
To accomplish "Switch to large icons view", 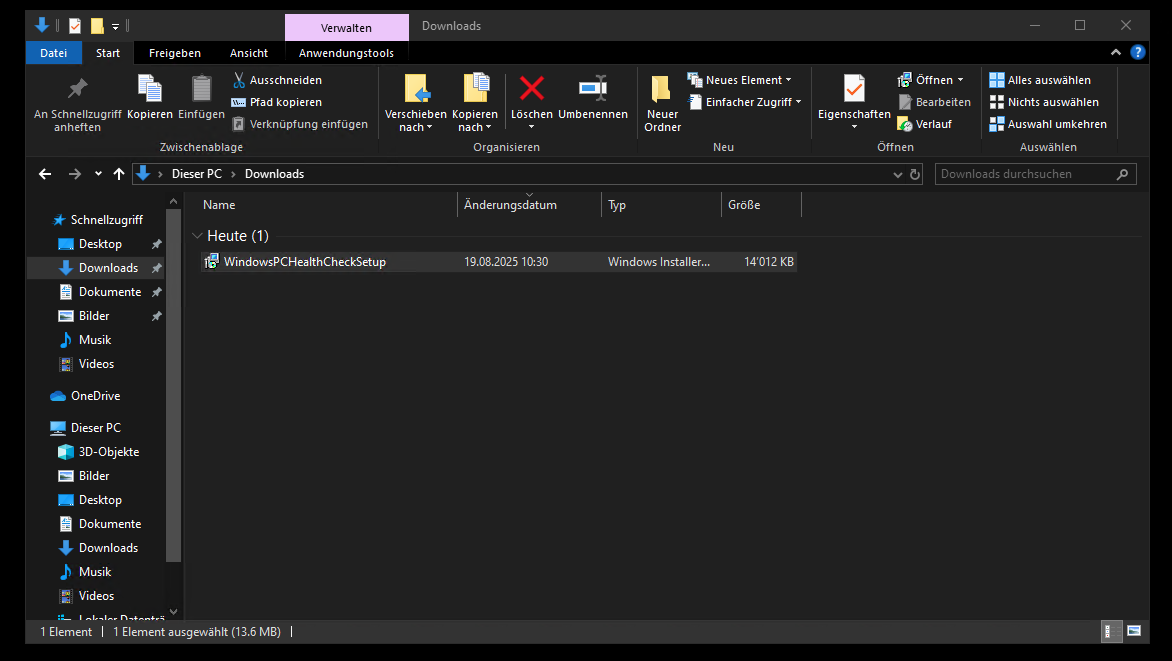I will pyautogui.click(x=1135, y=632).
